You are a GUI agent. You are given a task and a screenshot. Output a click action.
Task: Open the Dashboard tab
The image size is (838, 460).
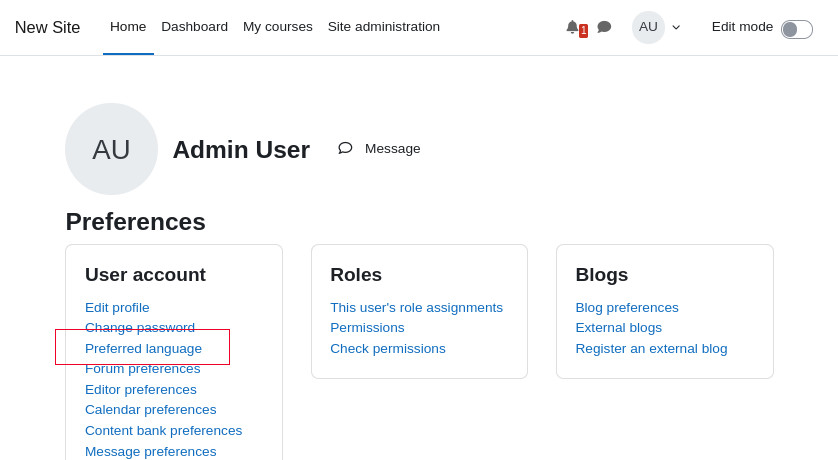coord(194,27)
